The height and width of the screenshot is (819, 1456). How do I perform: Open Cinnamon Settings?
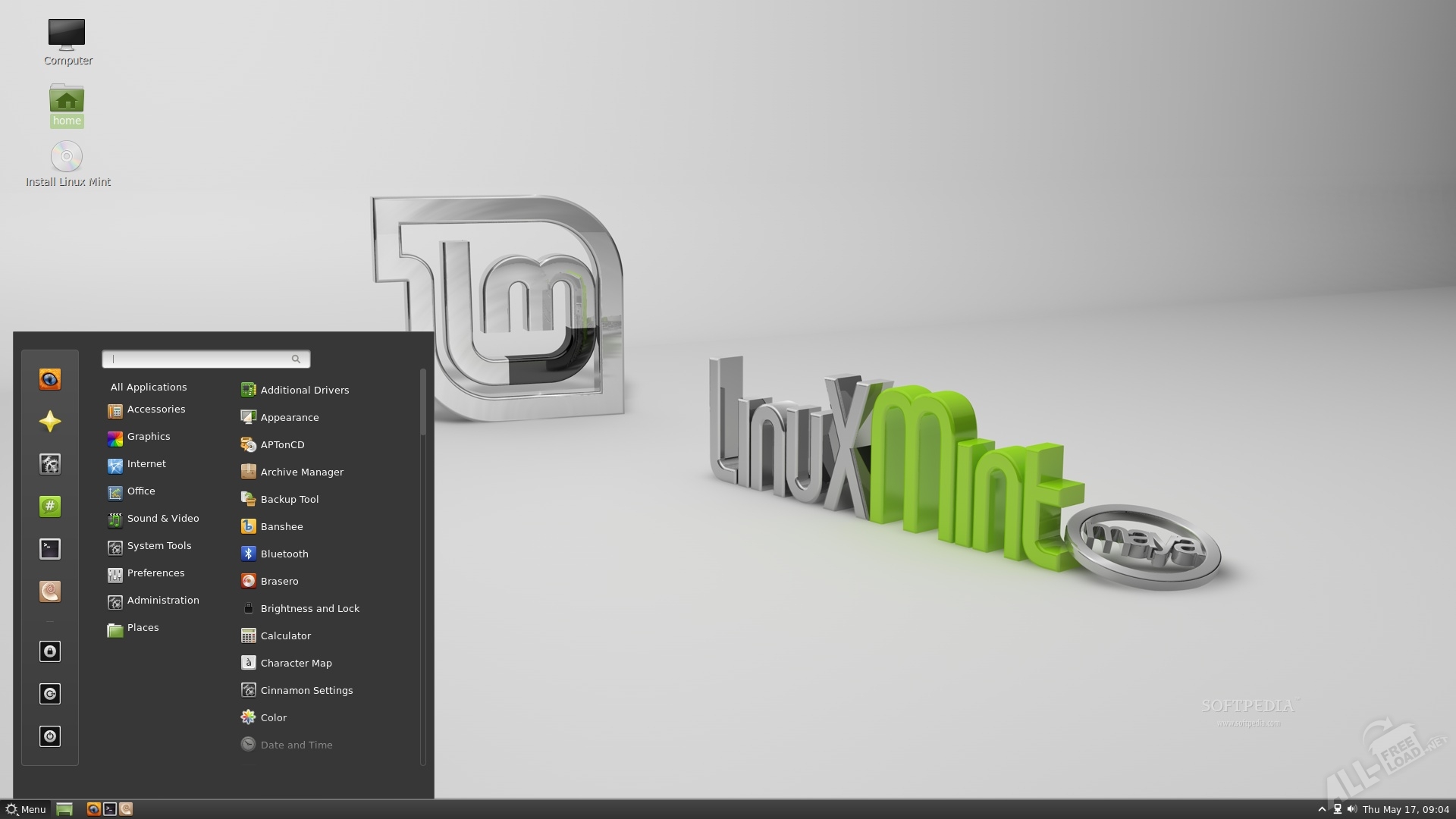coord(306,691)
